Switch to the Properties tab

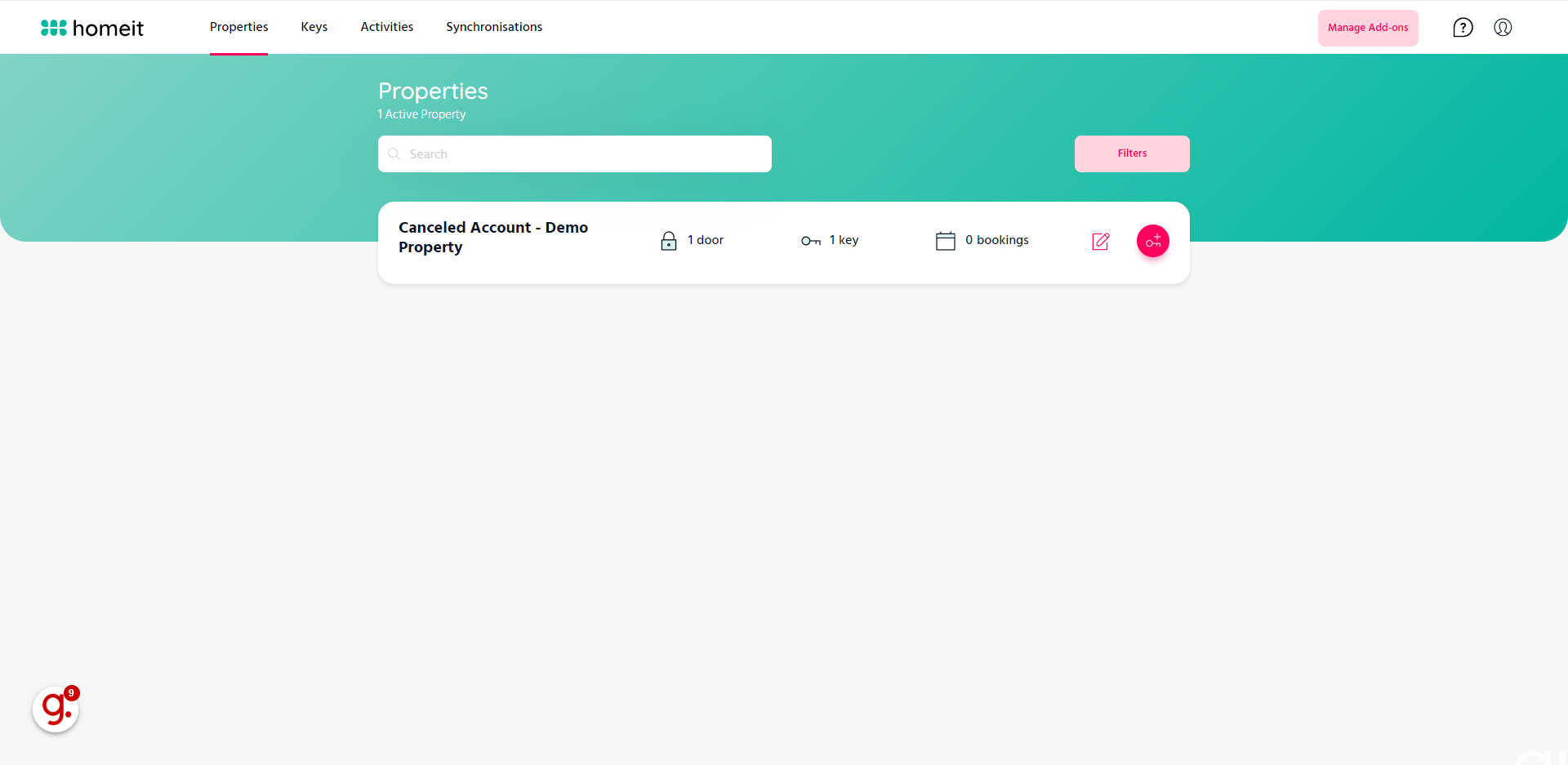238,27
